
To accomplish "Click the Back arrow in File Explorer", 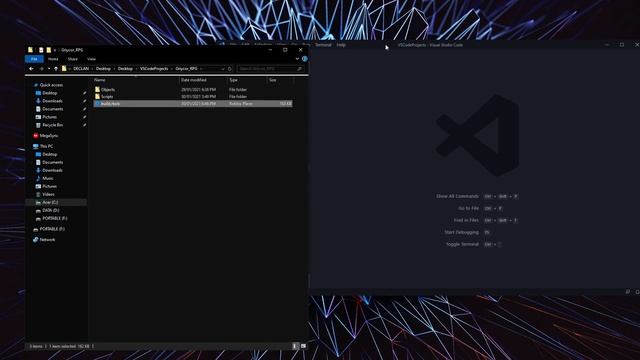I will click(x=31, y=69).
